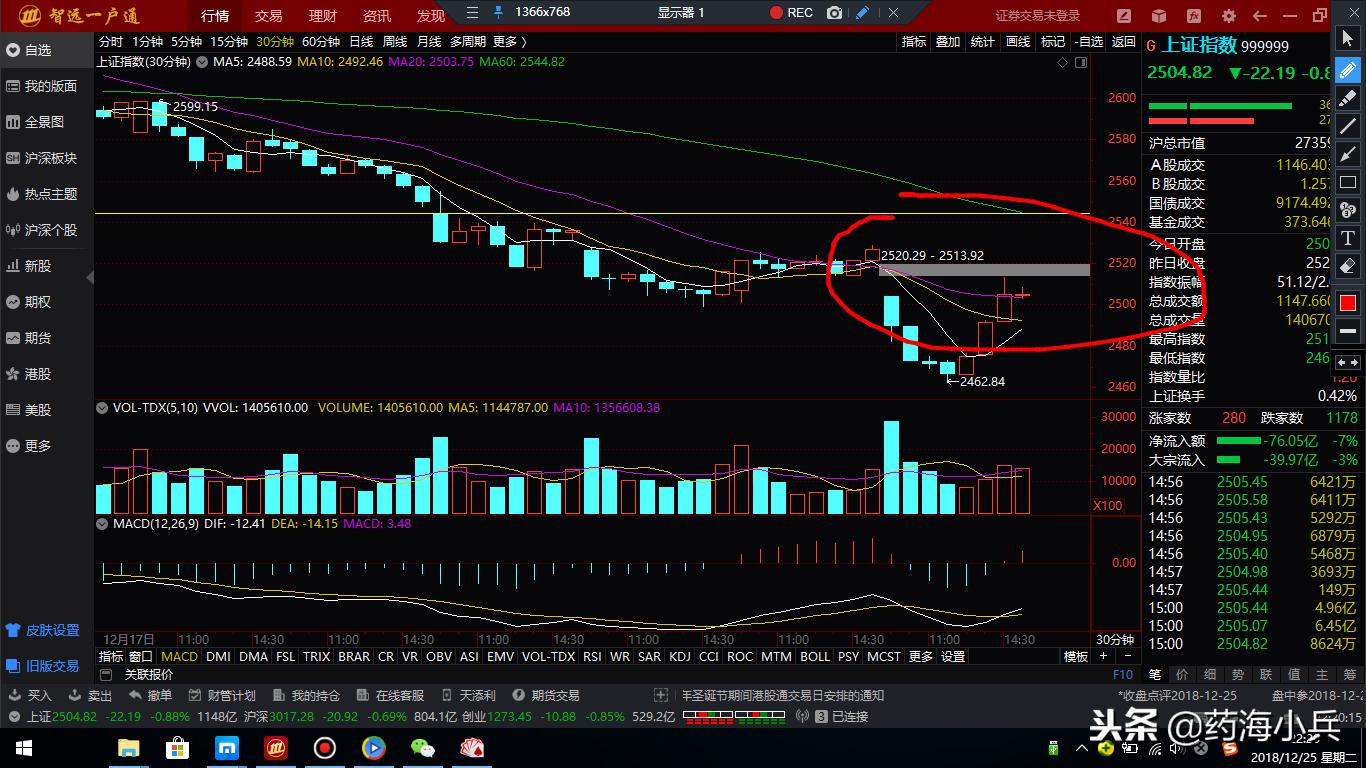
Task: Open the recorder hamburger menu
Action: click(x=472, y=13)
